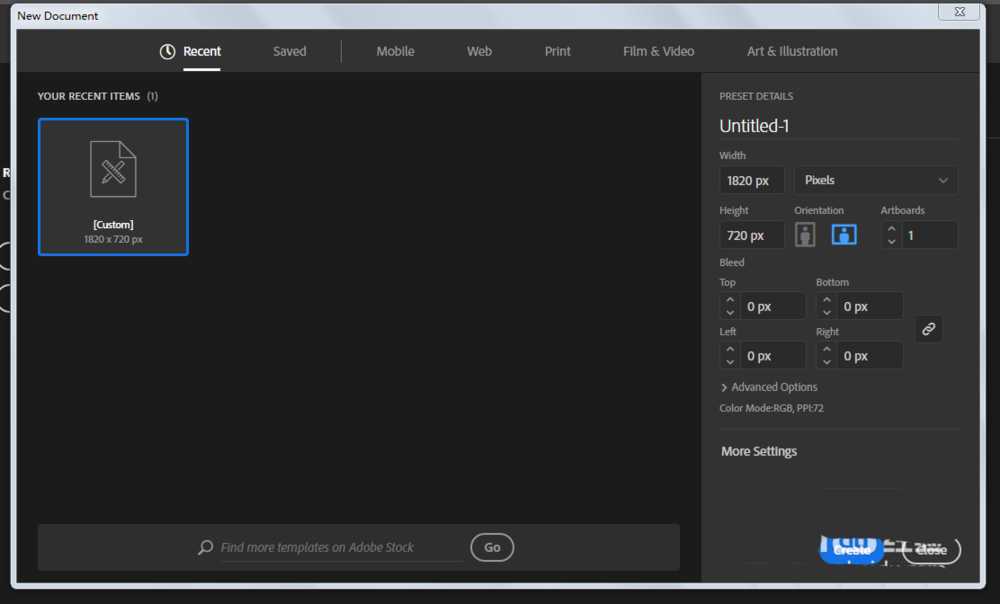This screenshot has width=1000, height=604.
Task: Open the Mobile presets tab
Action: point(395,51)
